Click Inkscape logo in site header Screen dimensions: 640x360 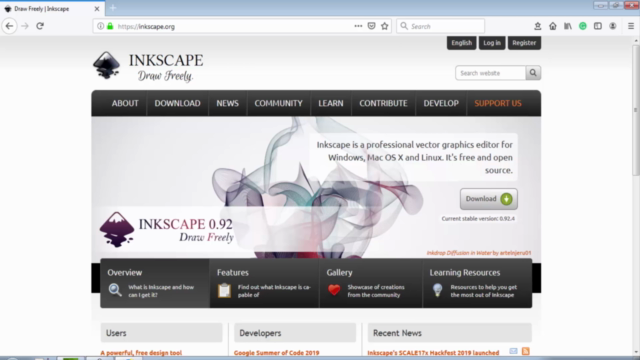148,67
